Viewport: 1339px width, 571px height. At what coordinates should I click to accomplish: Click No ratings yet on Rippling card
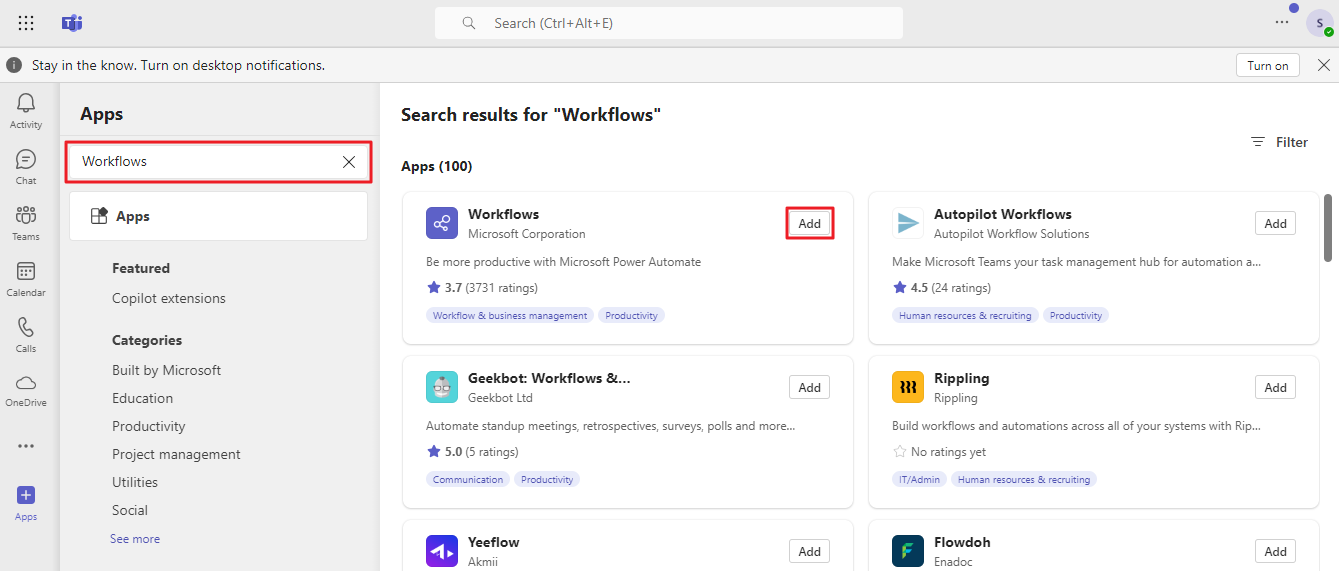coord(948,452)
